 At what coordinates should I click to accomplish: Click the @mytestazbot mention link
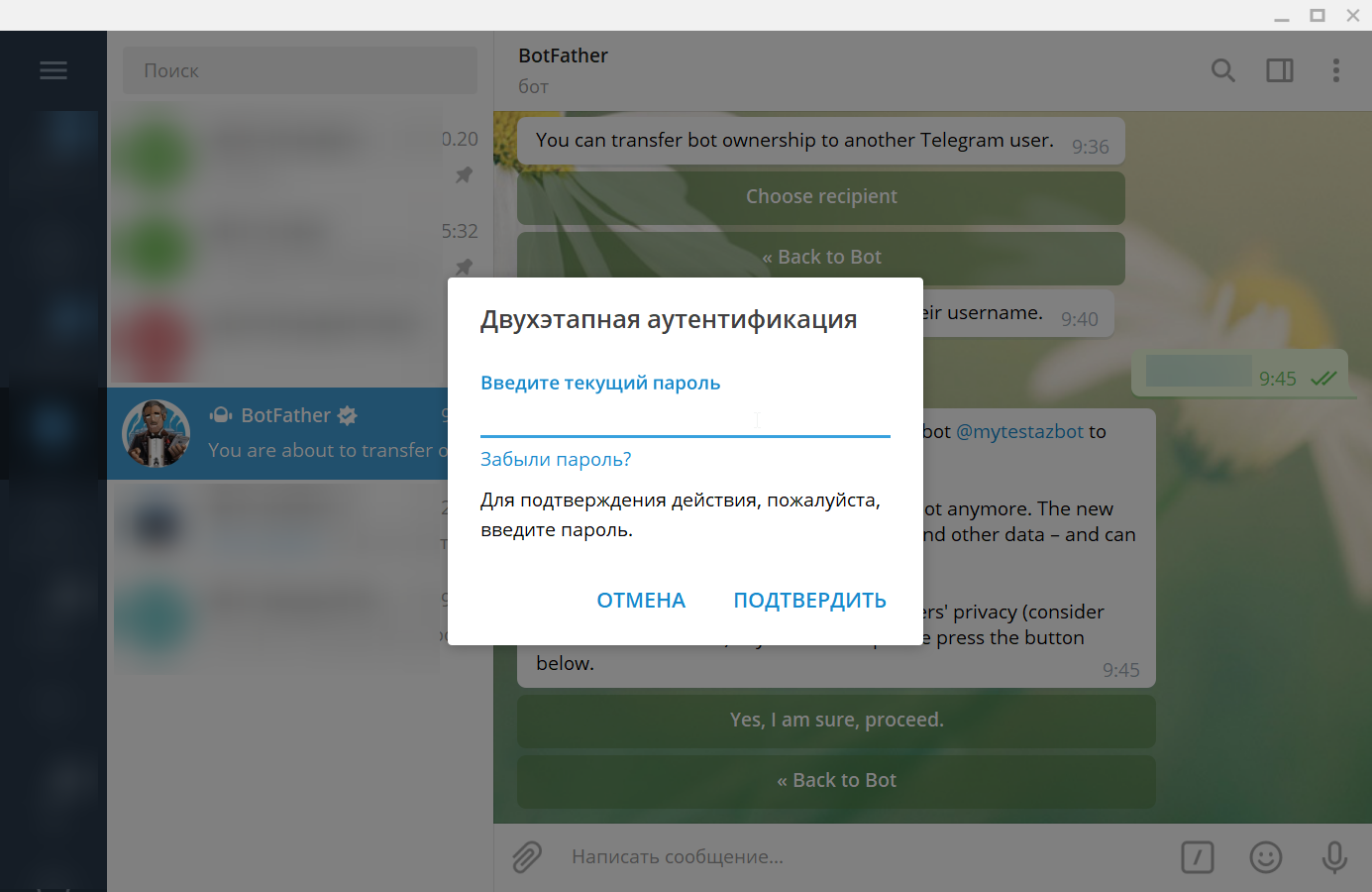[1019, 431]
